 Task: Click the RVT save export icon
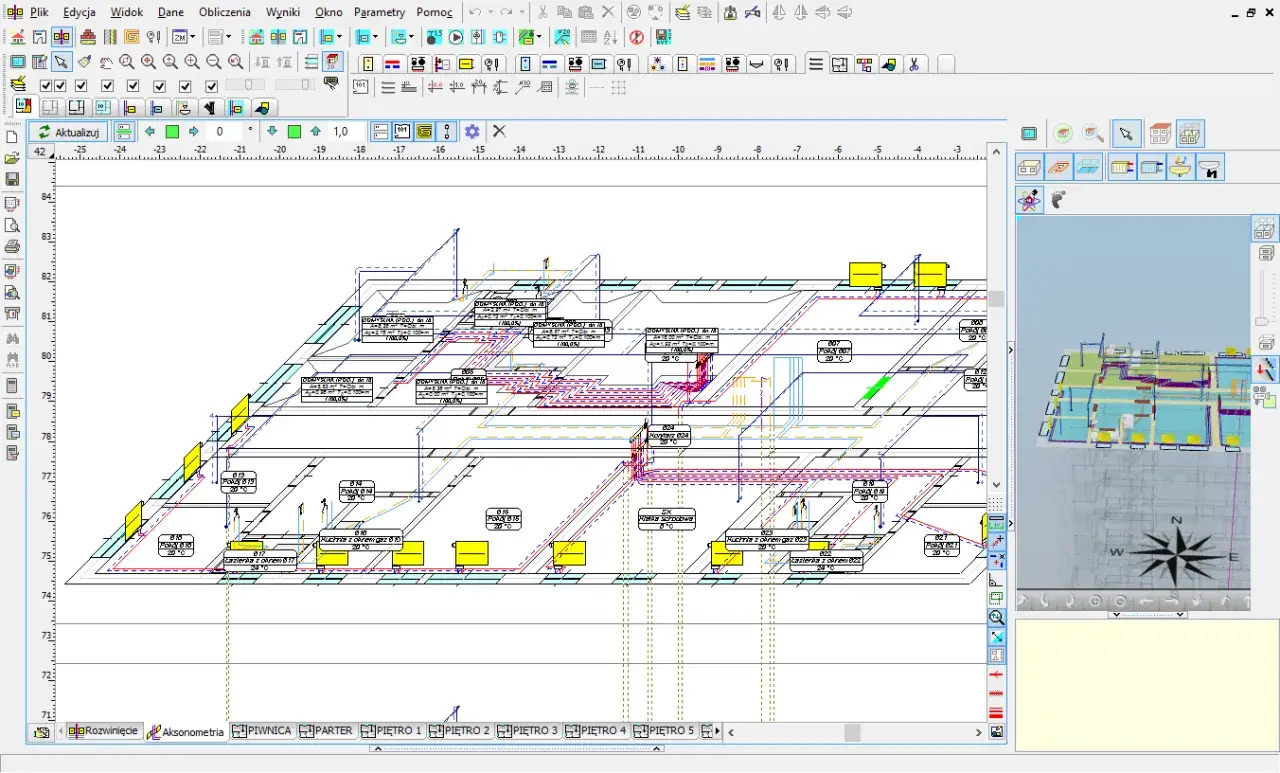663,37
